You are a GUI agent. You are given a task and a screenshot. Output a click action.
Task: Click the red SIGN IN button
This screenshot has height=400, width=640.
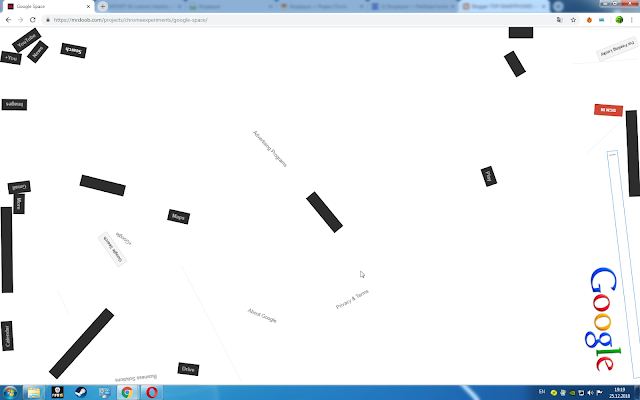[608, 110]
